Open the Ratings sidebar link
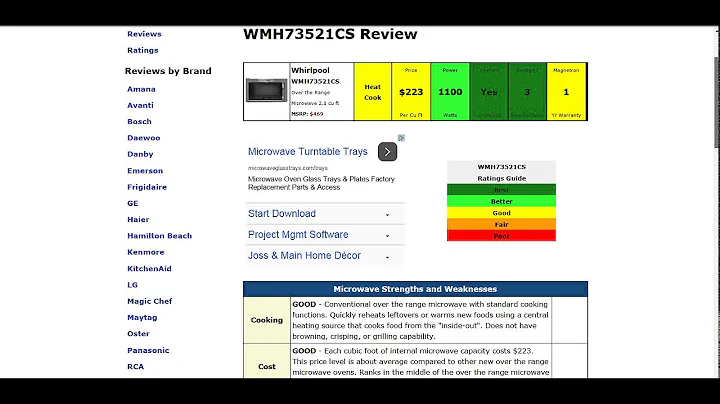Screen dimensions: 720x404 pos(143,50)
